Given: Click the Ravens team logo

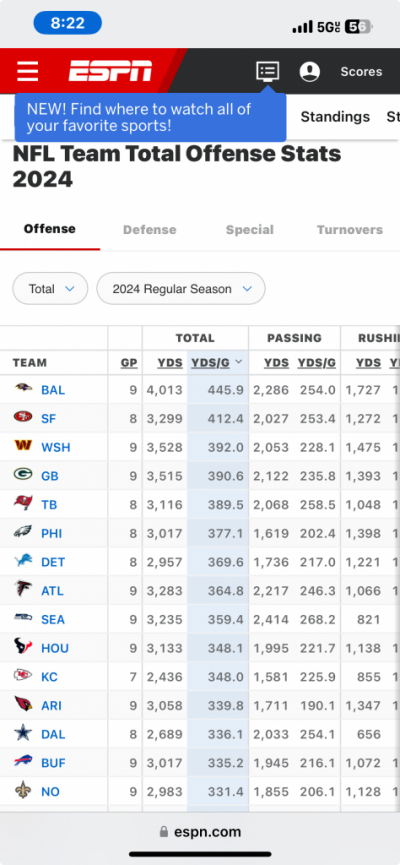Looking at the screenshot, I should tap(23, 389).
